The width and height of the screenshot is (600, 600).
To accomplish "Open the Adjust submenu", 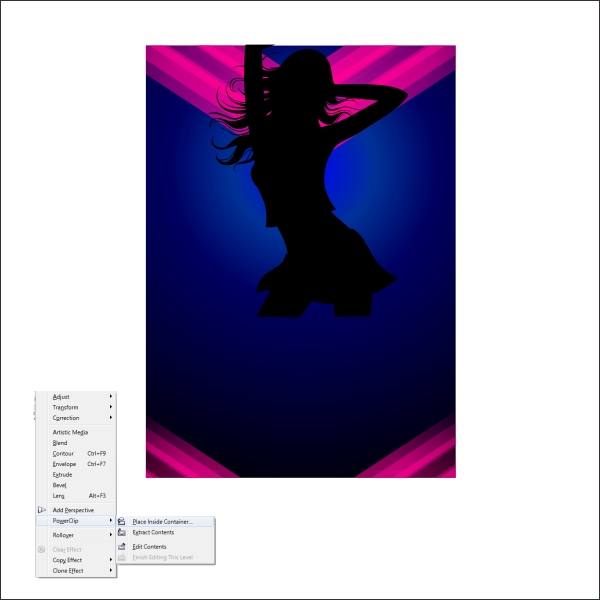I will click(x=62, y=397).
